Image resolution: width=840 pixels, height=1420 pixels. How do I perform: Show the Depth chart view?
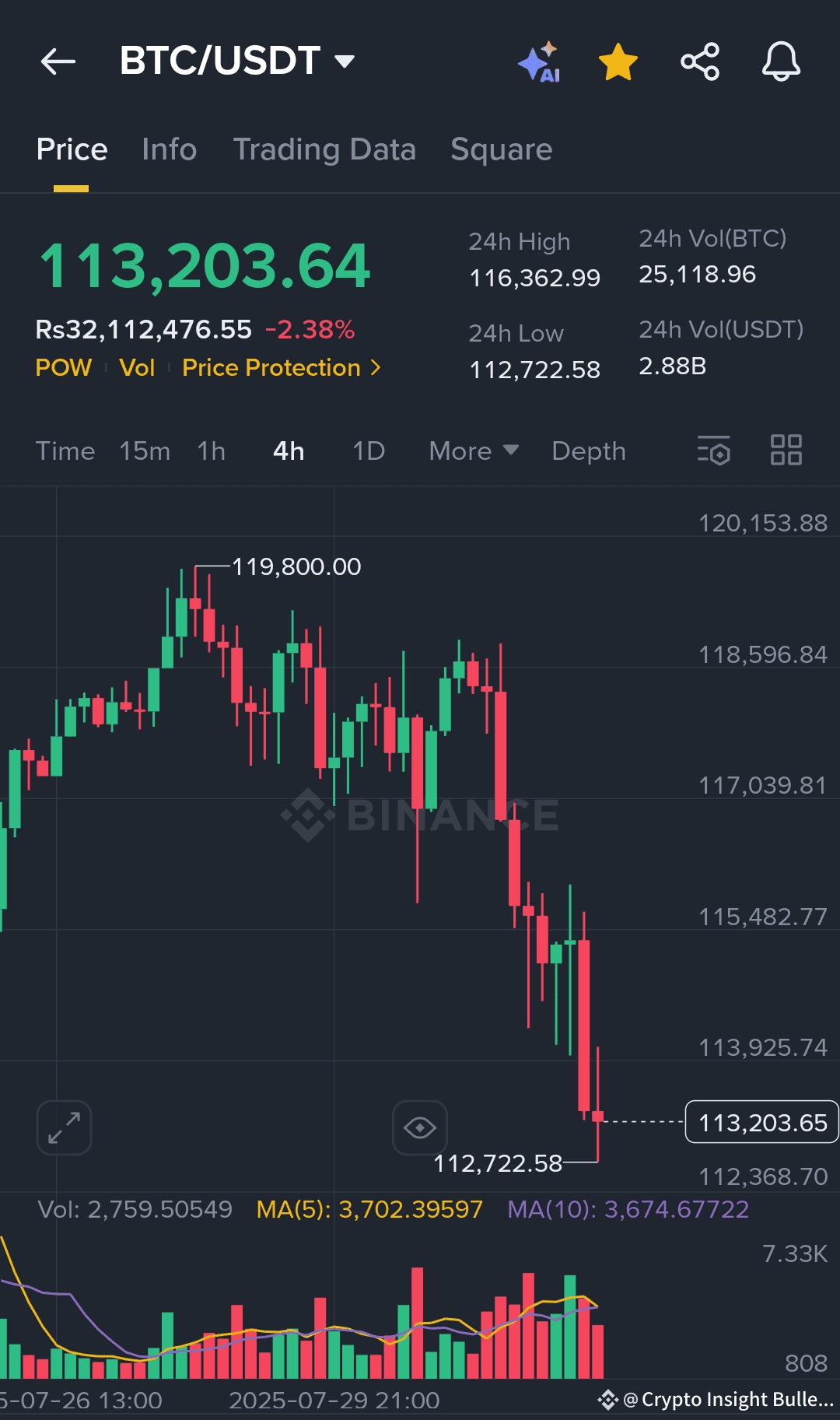pos(588,451)
